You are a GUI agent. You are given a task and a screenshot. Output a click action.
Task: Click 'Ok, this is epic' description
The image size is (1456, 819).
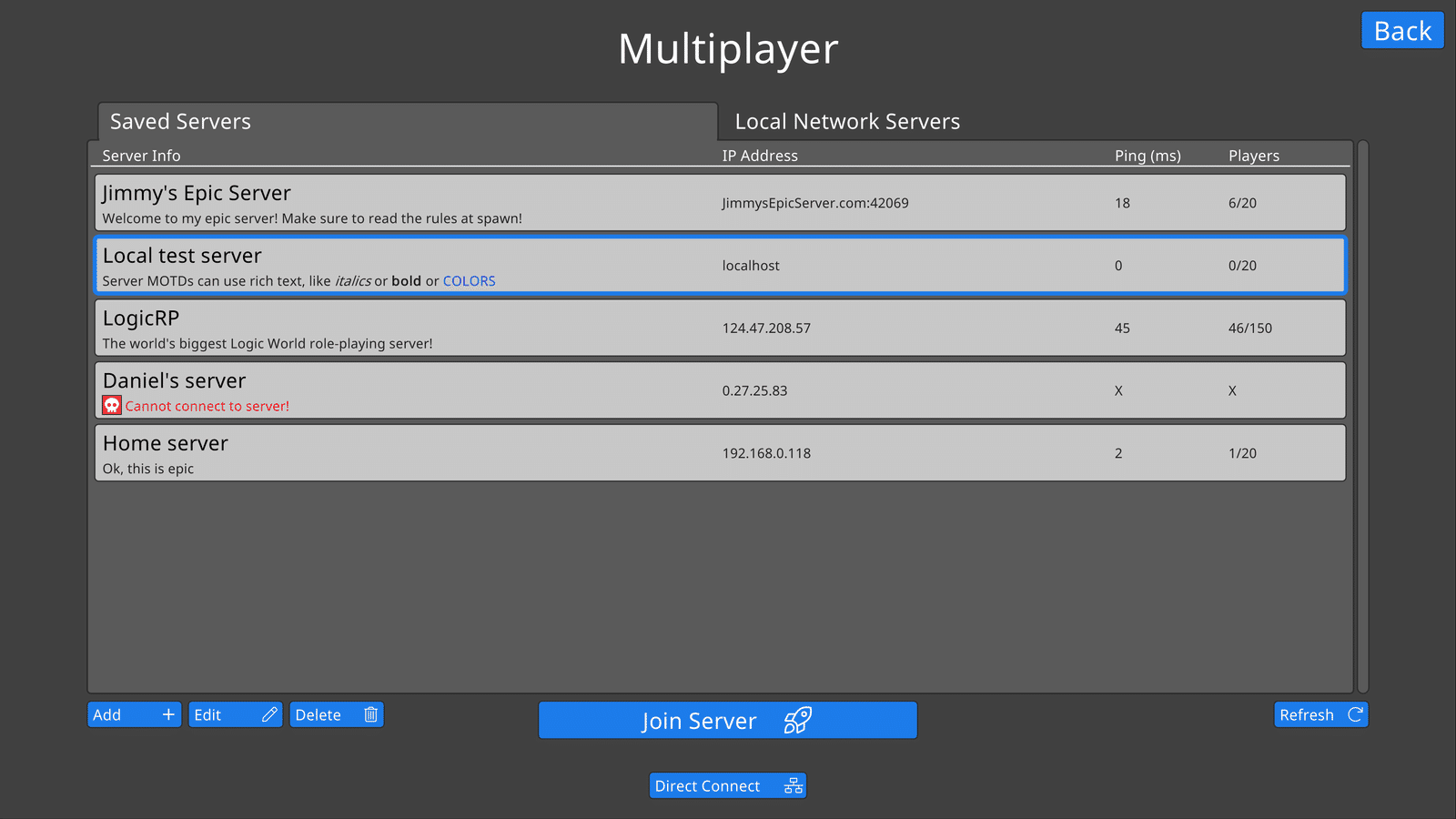tap(148, 469)
